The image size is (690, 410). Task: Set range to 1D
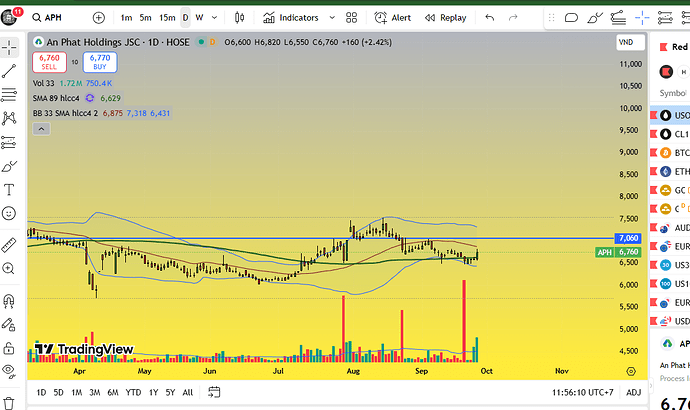41,392
